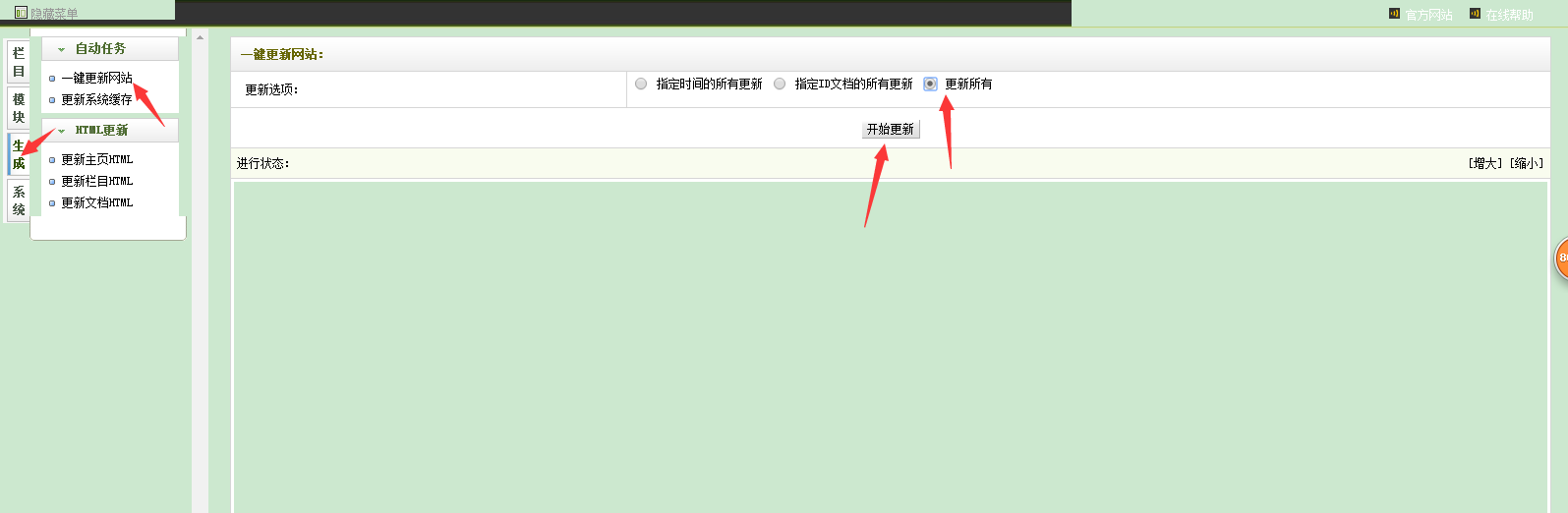Click the sidebar scroll up arrow

coord(201,37)
